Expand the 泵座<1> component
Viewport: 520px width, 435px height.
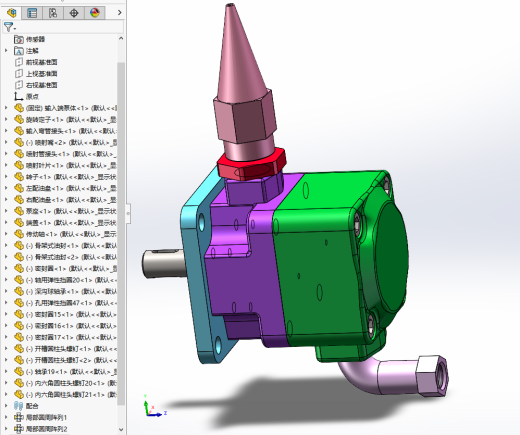click(6, 211)
